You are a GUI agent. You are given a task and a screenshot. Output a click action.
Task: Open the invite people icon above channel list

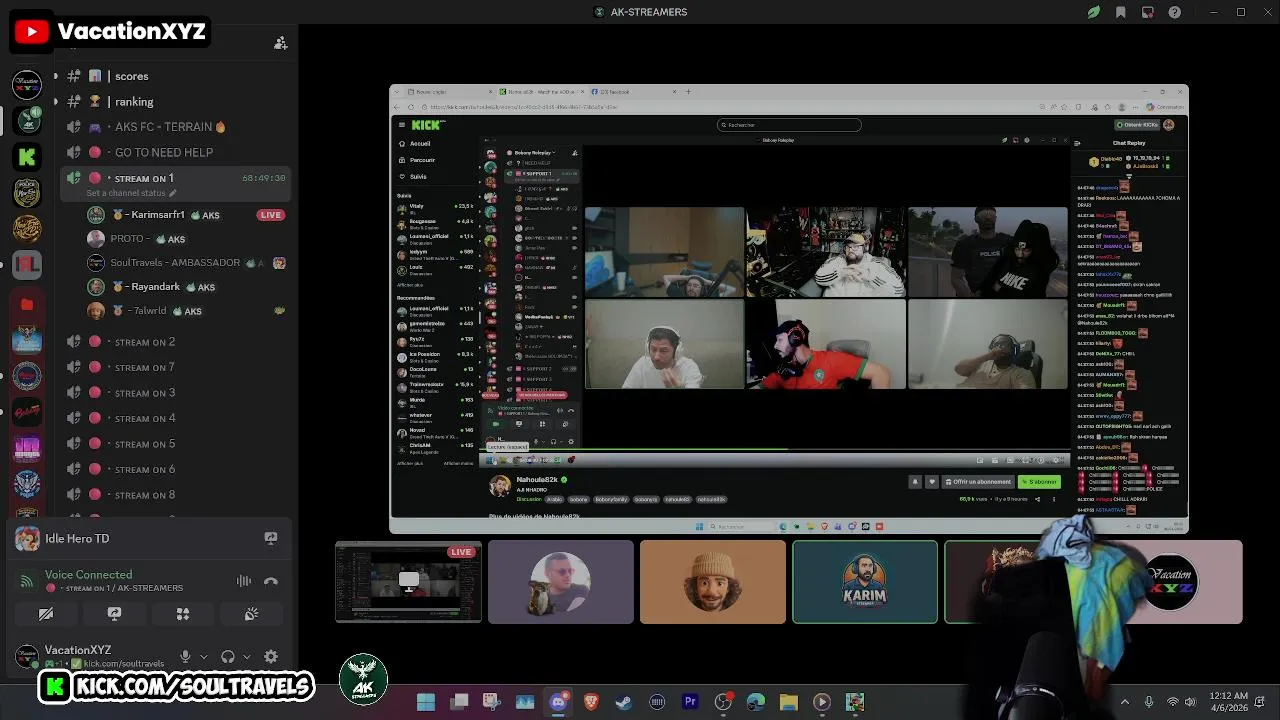click(x=280, y=43)
